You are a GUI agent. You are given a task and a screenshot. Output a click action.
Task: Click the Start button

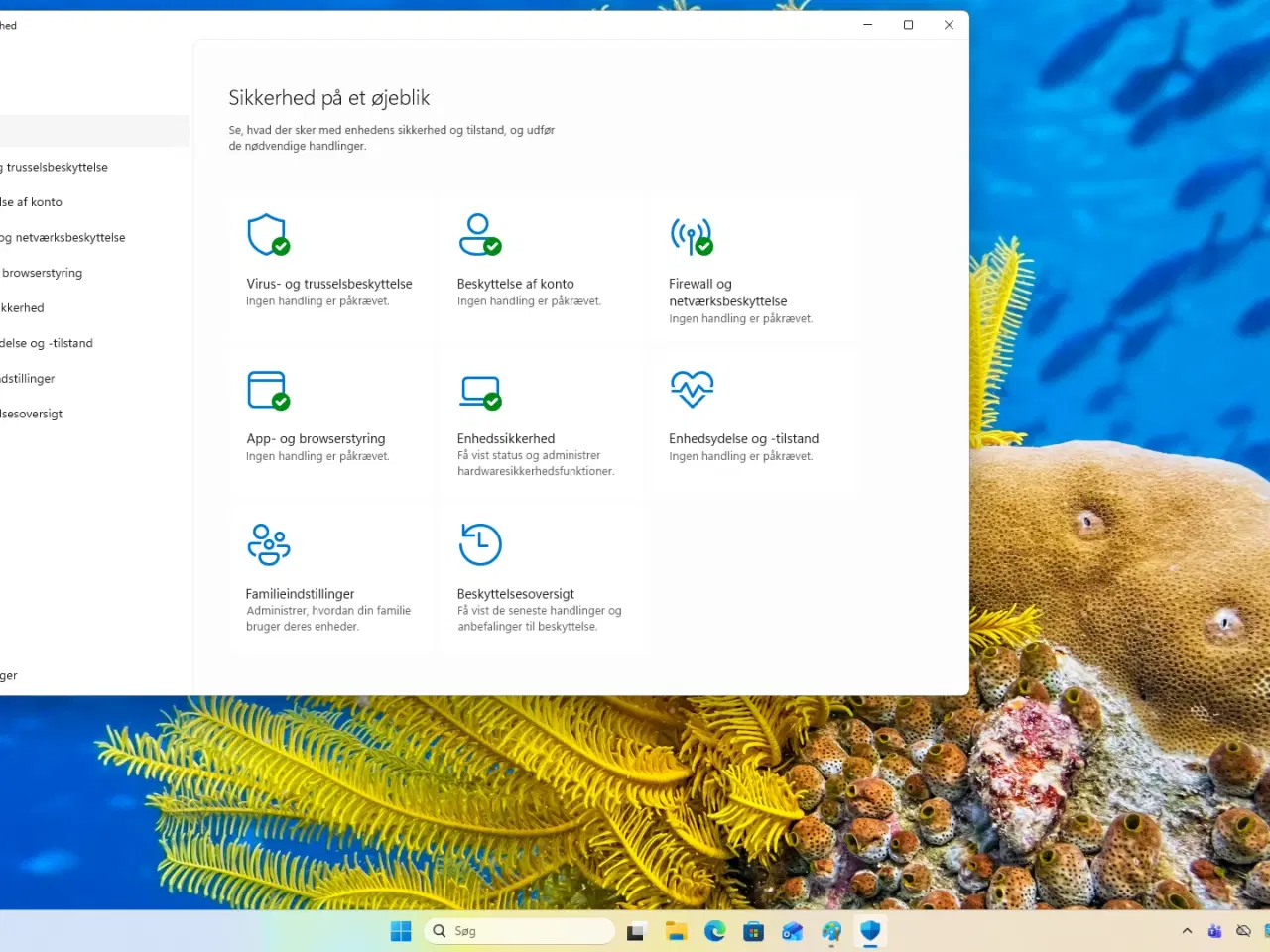coord(401,931)
